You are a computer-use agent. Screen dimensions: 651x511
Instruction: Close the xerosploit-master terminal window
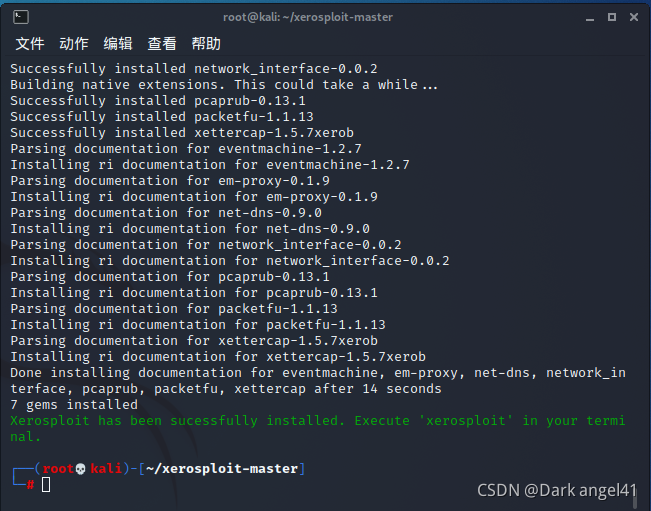click(634, 17)
